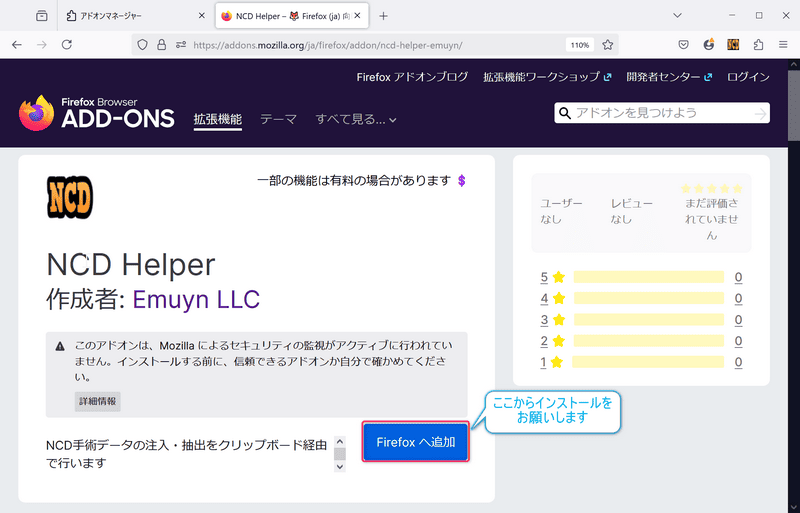Click the 4 star rating row link

click(553, 298)
